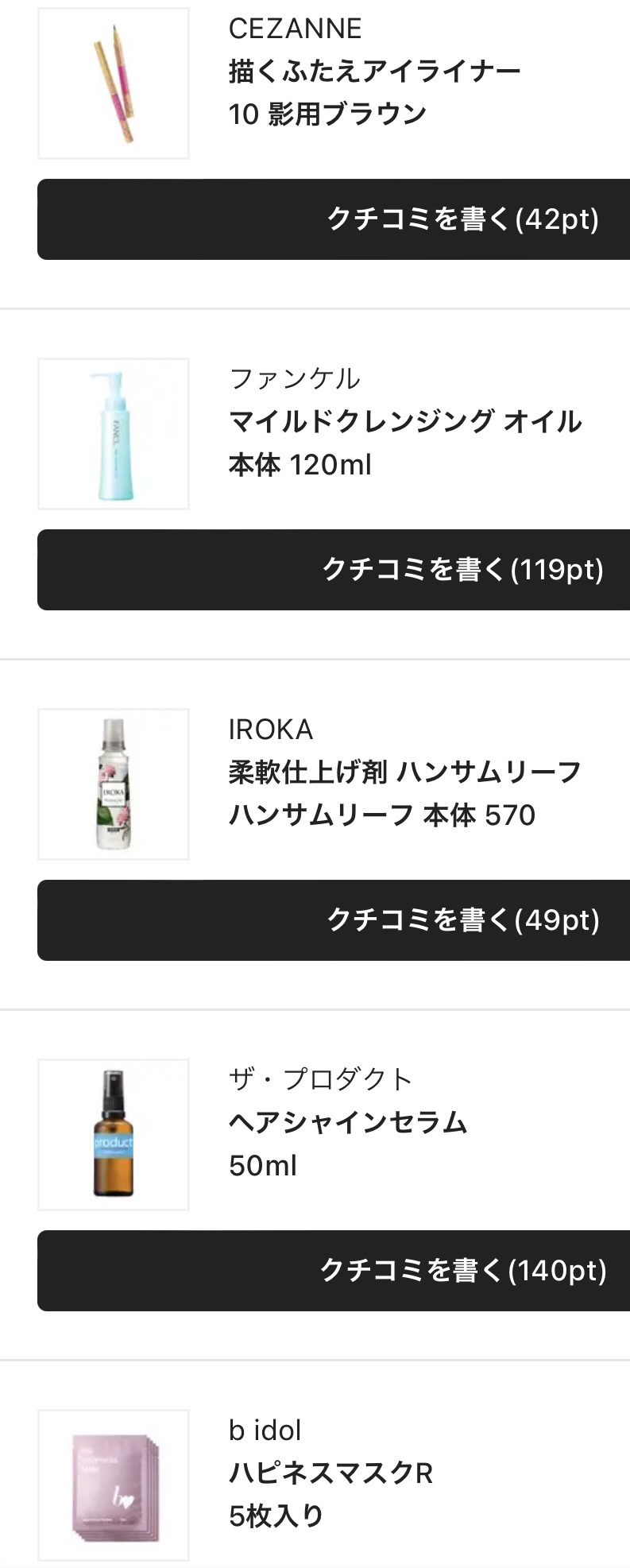This screenshot has width=630, height=1568.
Task: Open マイルドクレンジング オイル product title
Action: point(405,421)
